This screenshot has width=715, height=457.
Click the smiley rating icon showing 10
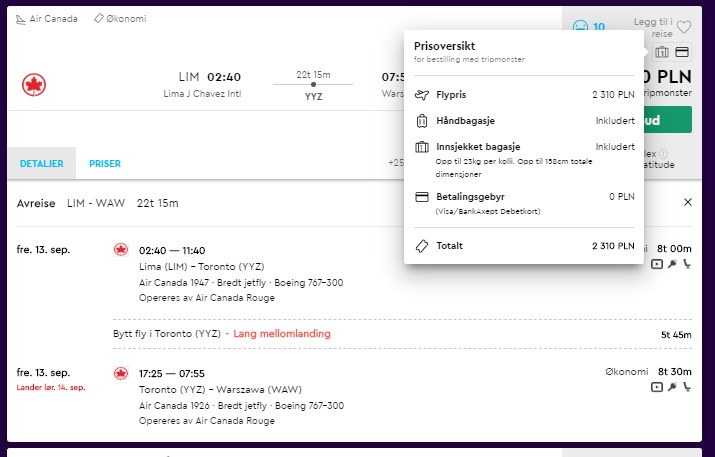(x=580, y=26)
